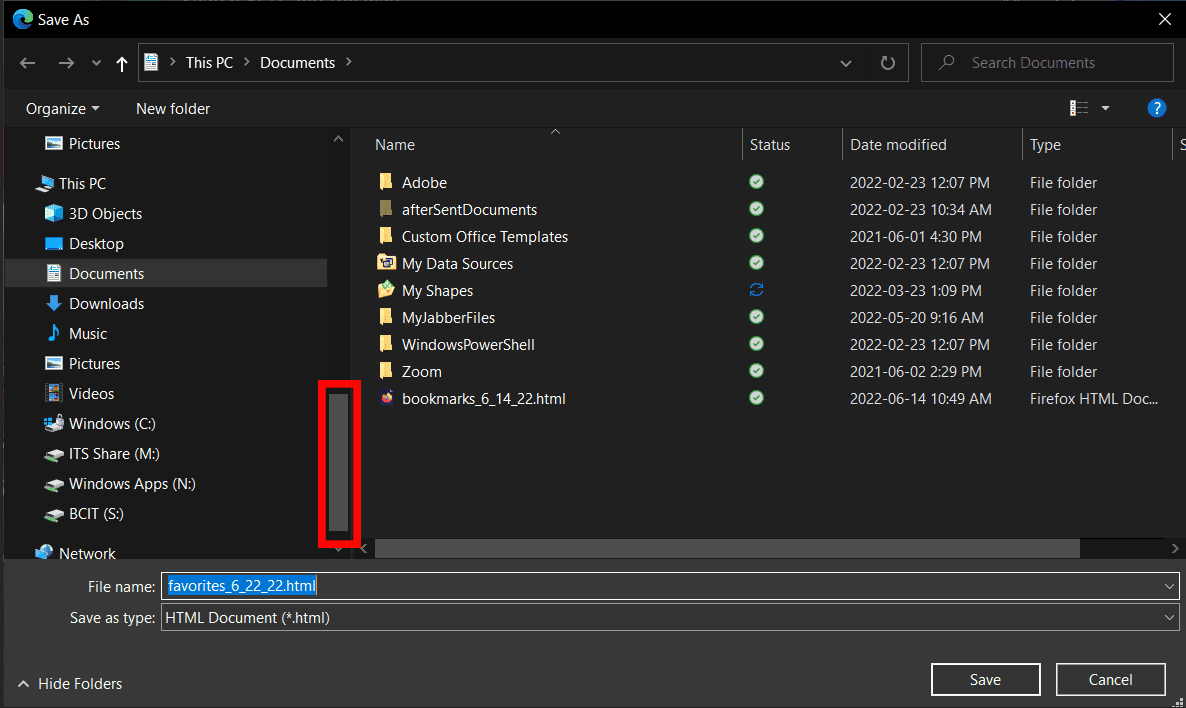This screenshot has width=1186, height=708.
Task: Open the Recent locations dropdown arrow
Action: [96, 63]
